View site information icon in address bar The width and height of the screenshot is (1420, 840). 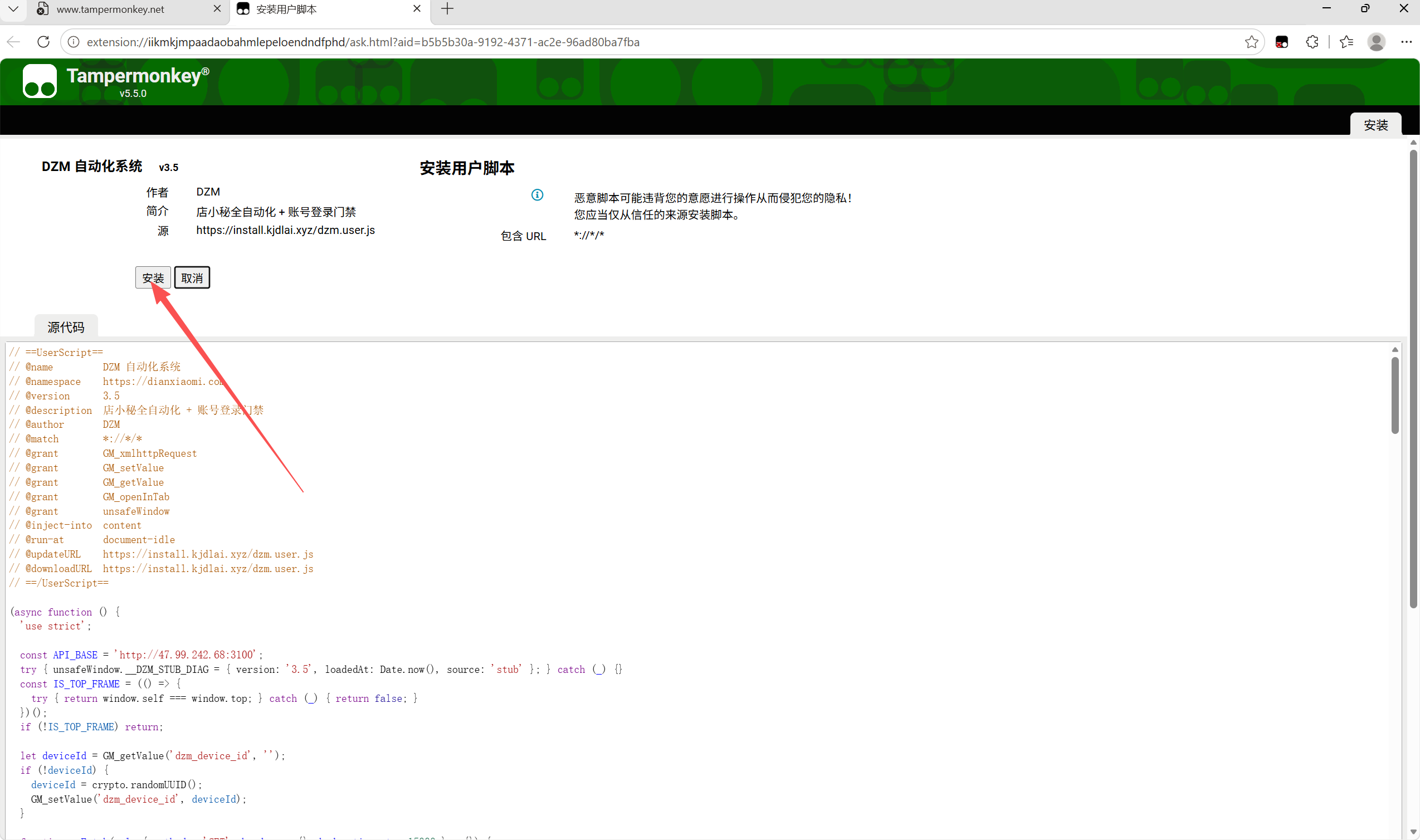point(74,42)
